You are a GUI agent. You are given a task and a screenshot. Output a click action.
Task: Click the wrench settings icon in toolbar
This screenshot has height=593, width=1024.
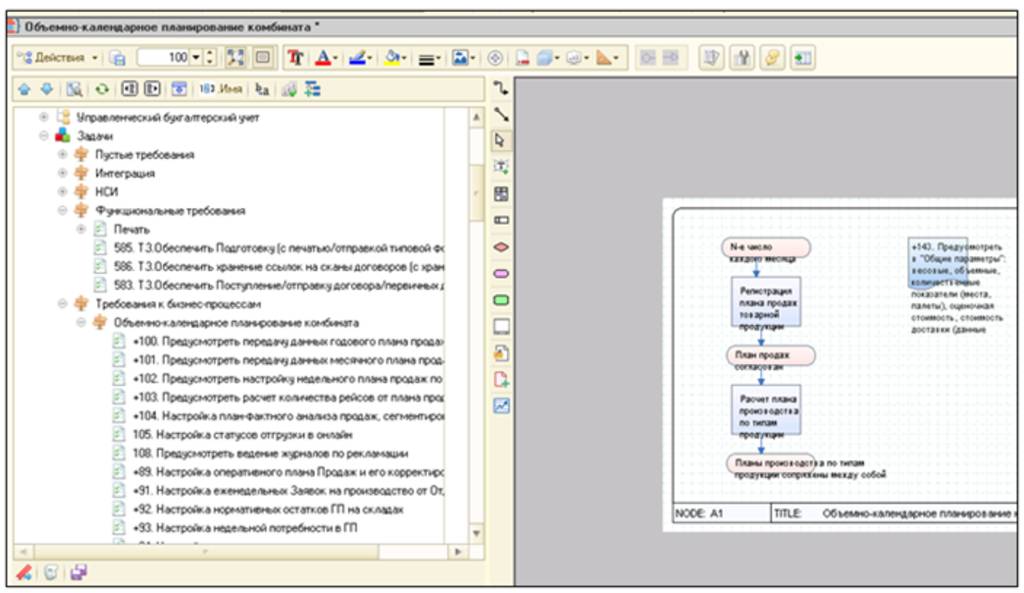tap(742, 58)
